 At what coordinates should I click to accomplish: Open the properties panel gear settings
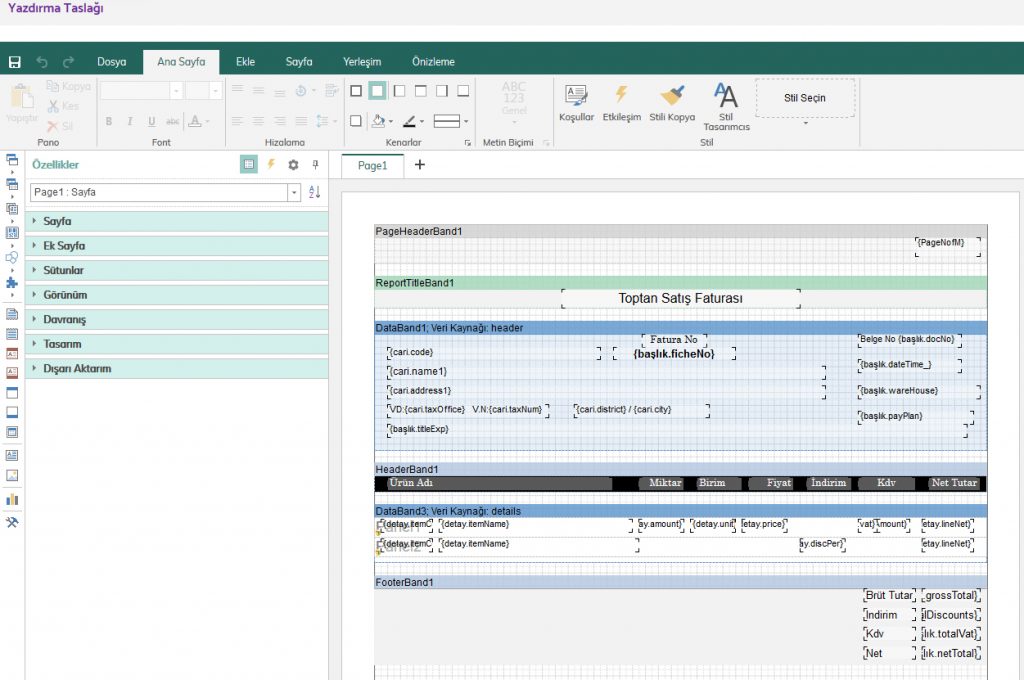293,165
